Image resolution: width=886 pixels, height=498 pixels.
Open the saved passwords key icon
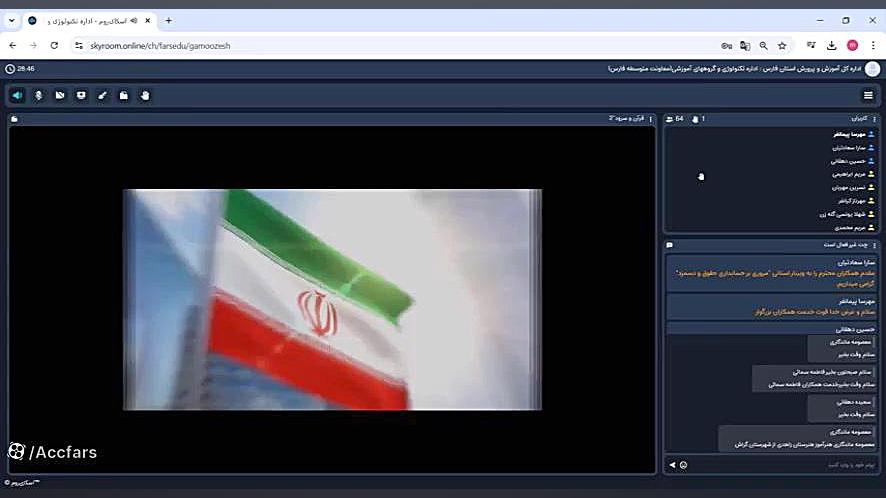(x=727, y=46)
